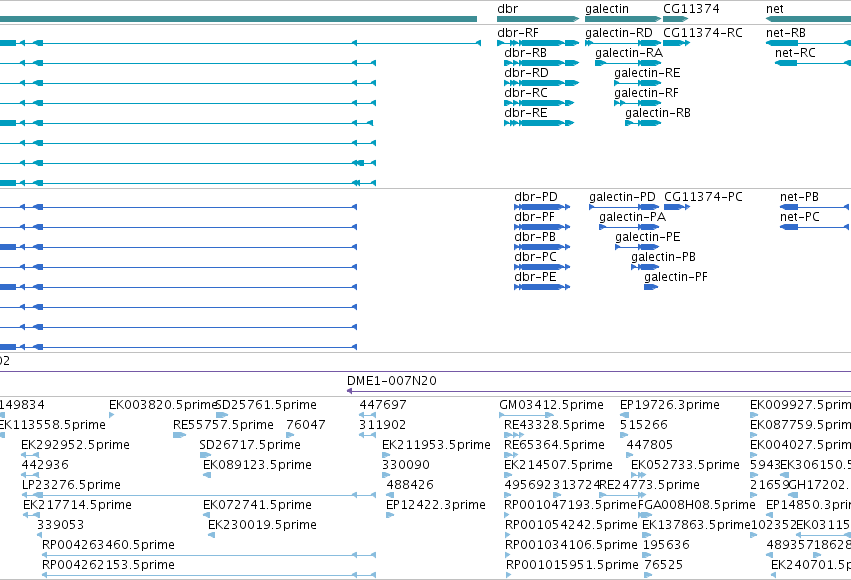Select EST SD26717.5prime
Screen dimensions: 851x580
(x=250, y=445)
